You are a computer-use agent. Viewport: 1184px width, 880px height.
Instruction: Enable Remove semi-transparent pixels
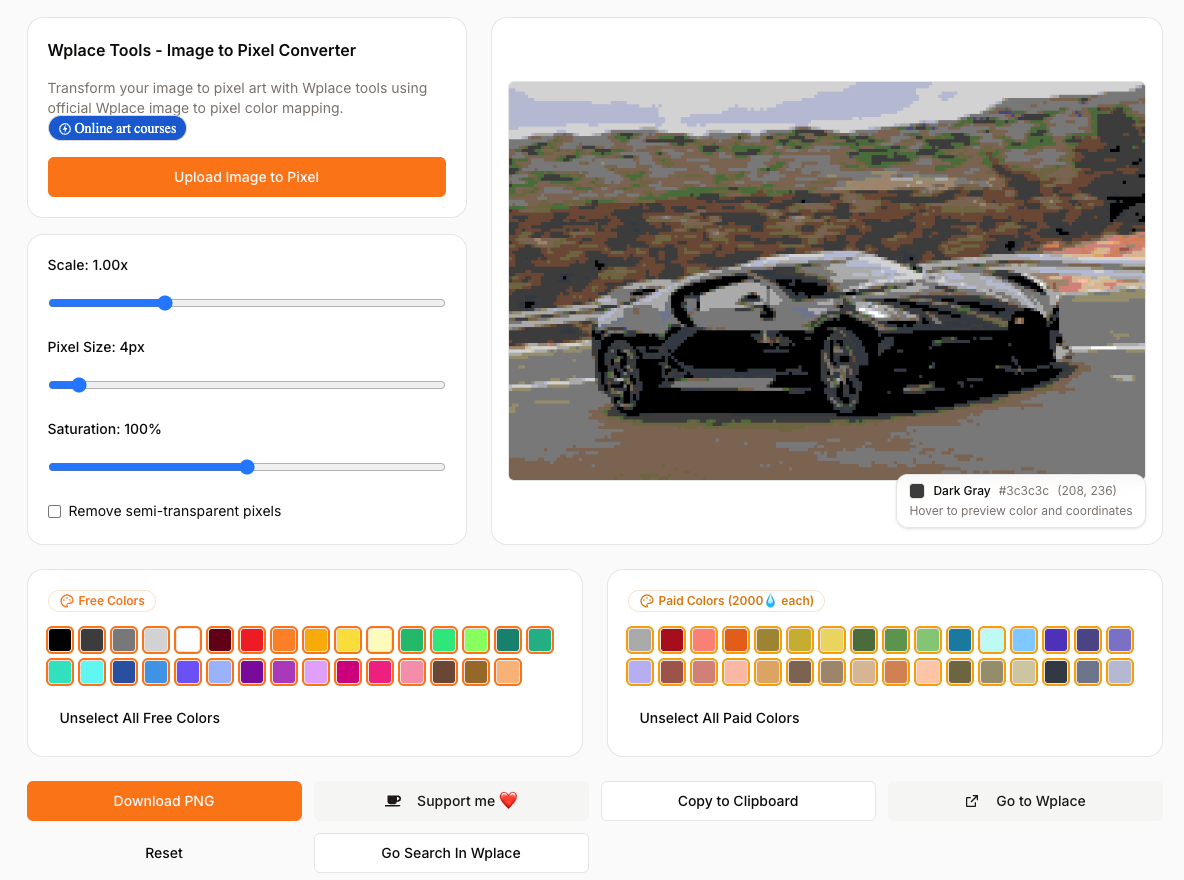(54, 511)
